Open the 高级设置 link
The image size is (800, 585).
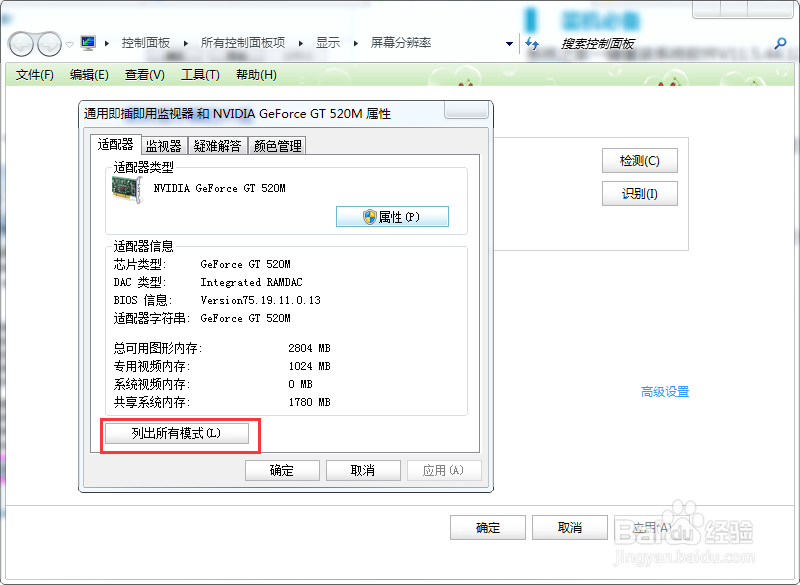tap(665, 392)
